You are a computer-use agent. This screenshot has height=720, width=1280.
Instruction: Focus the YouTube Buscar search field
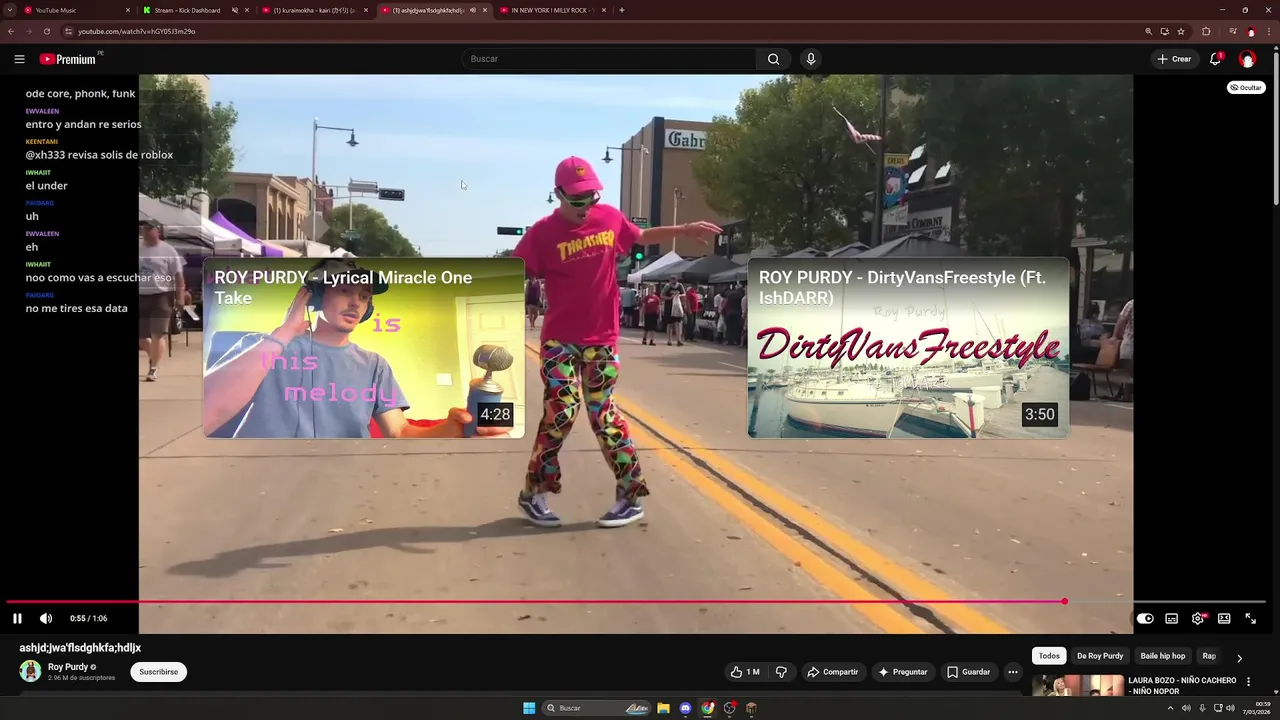[x=608, y=59]
